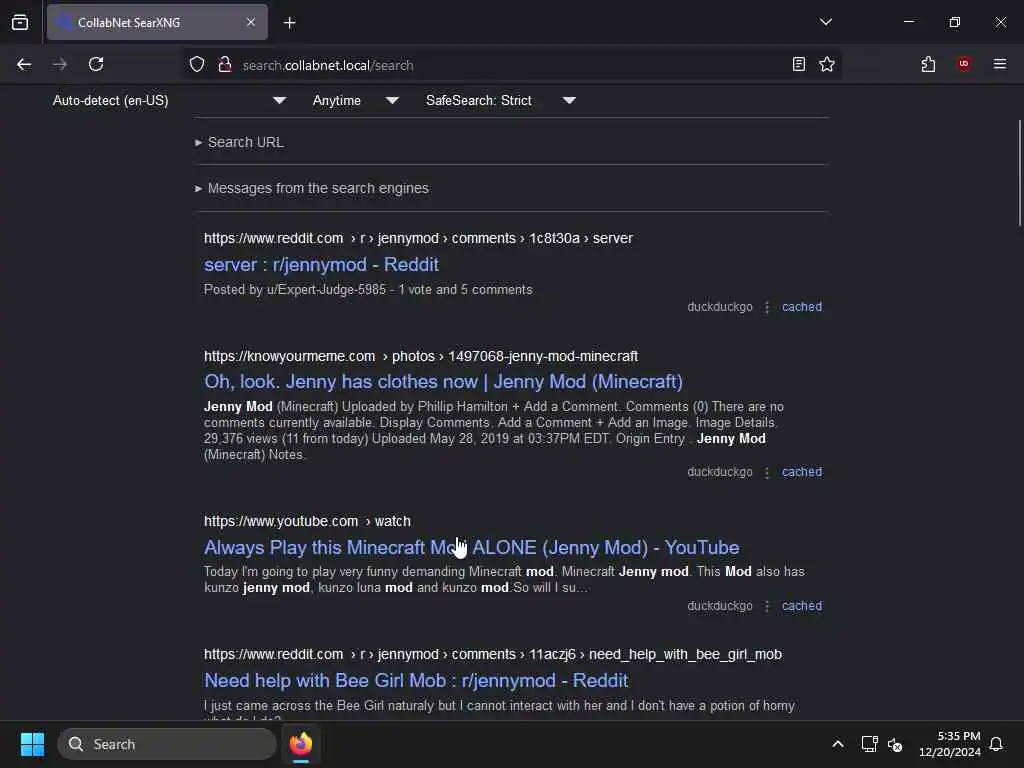Image resolution: width=1024 pixels, height=768 pixels.
Task: Click the tracking protection shield icon
Action: [197, 64]
